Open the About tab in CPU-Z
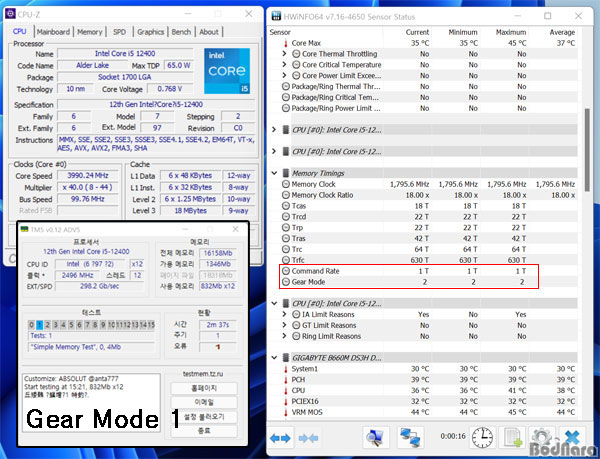 [209, 32]
